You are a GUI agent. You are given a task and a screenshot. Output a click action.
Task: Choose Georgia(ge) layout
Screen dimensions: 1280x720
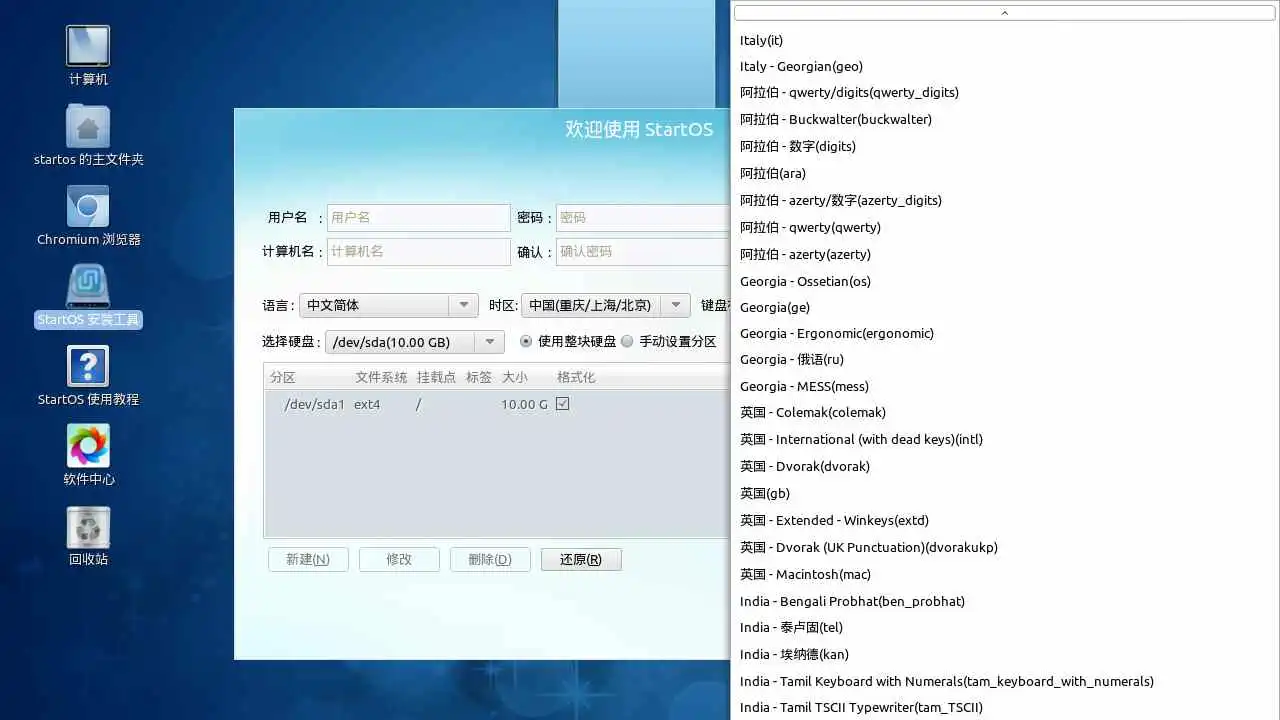pos(1005,307)
